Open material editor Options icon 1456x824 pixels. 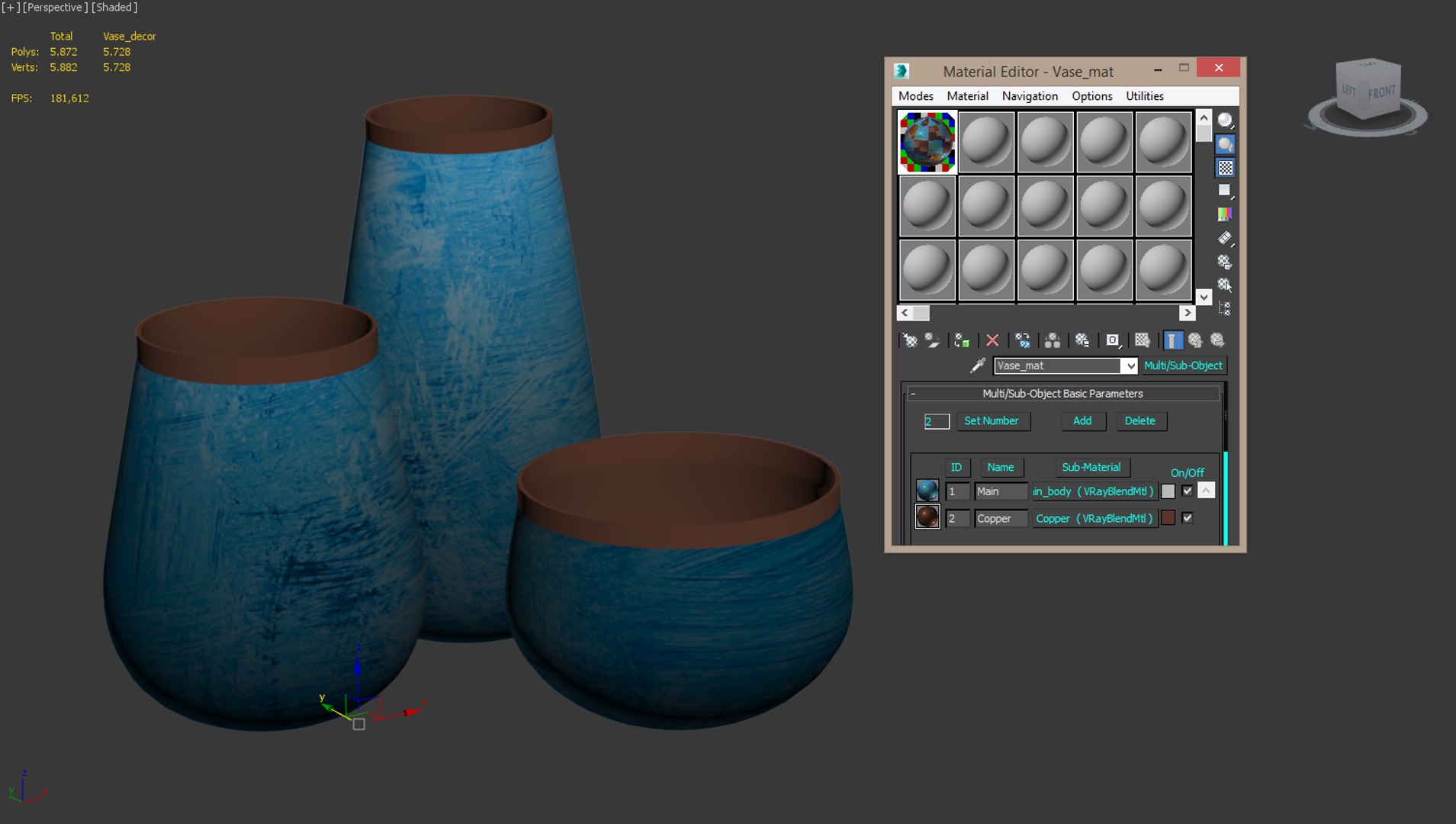[1225, 262]
